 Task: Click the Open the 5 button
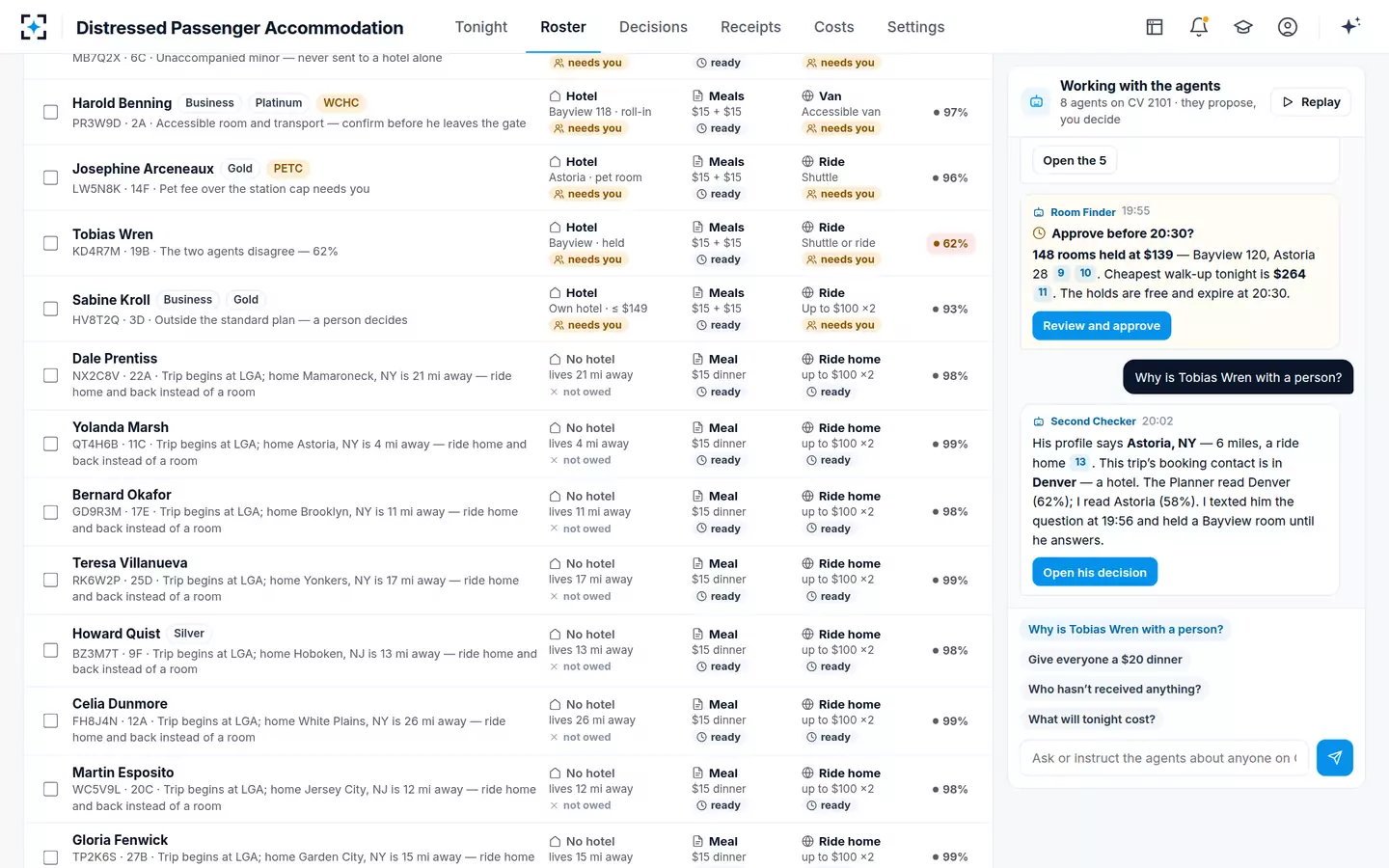pos(1075,160)
